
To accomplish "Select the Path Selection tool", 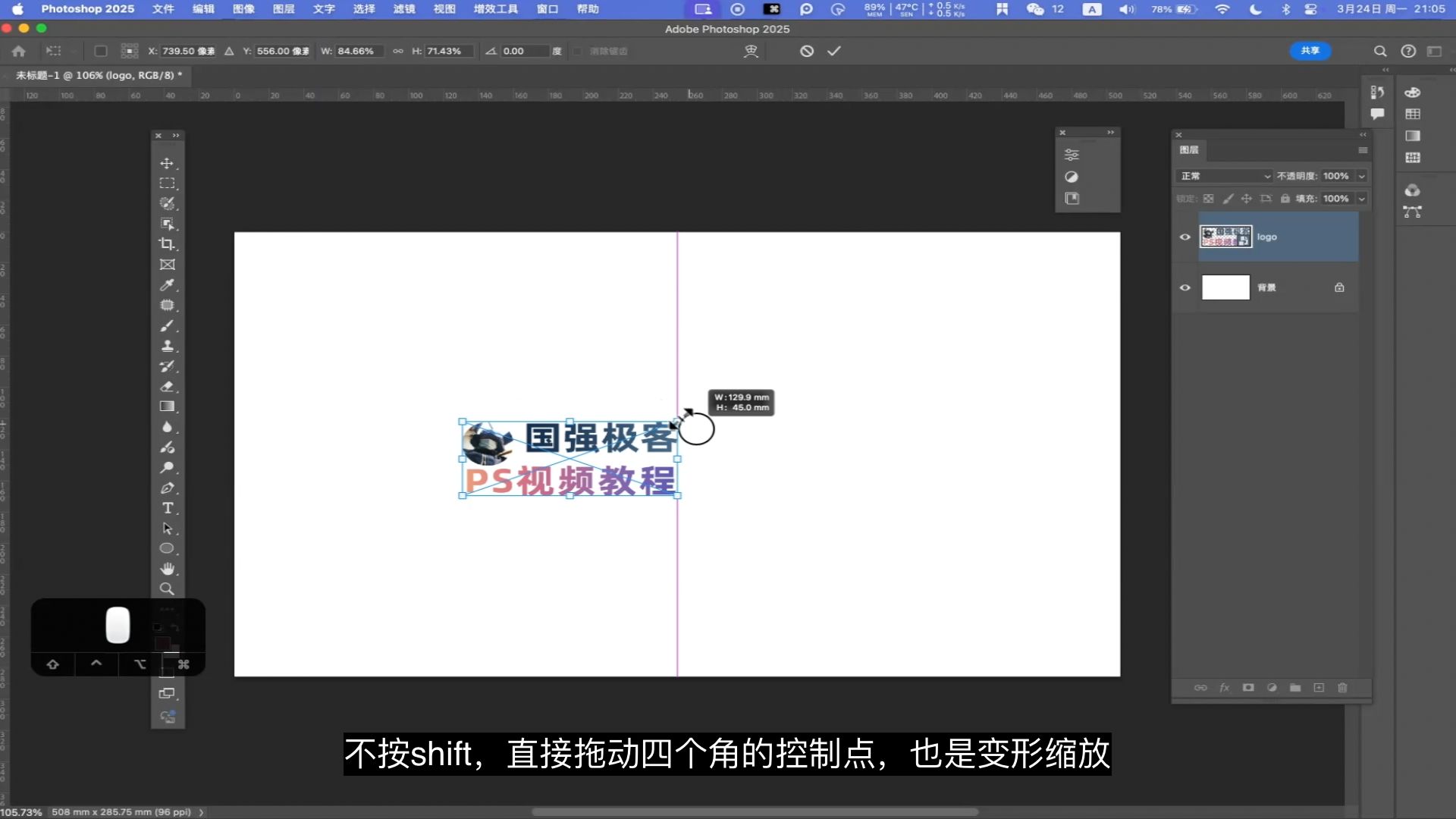I will point(167,529).
